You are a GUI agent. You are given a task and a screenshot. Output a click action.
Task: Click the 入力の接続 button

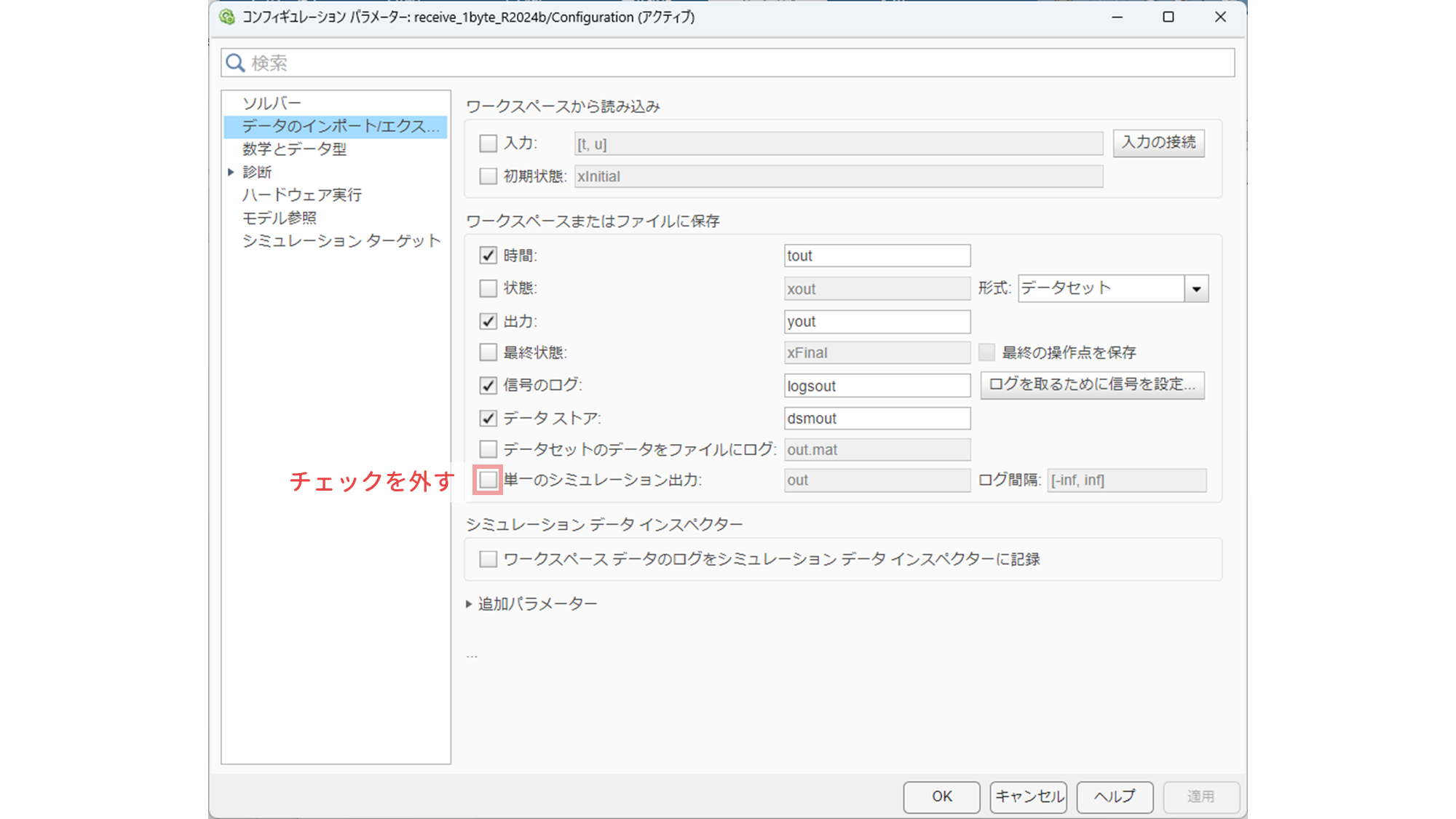pos(1158,143)
